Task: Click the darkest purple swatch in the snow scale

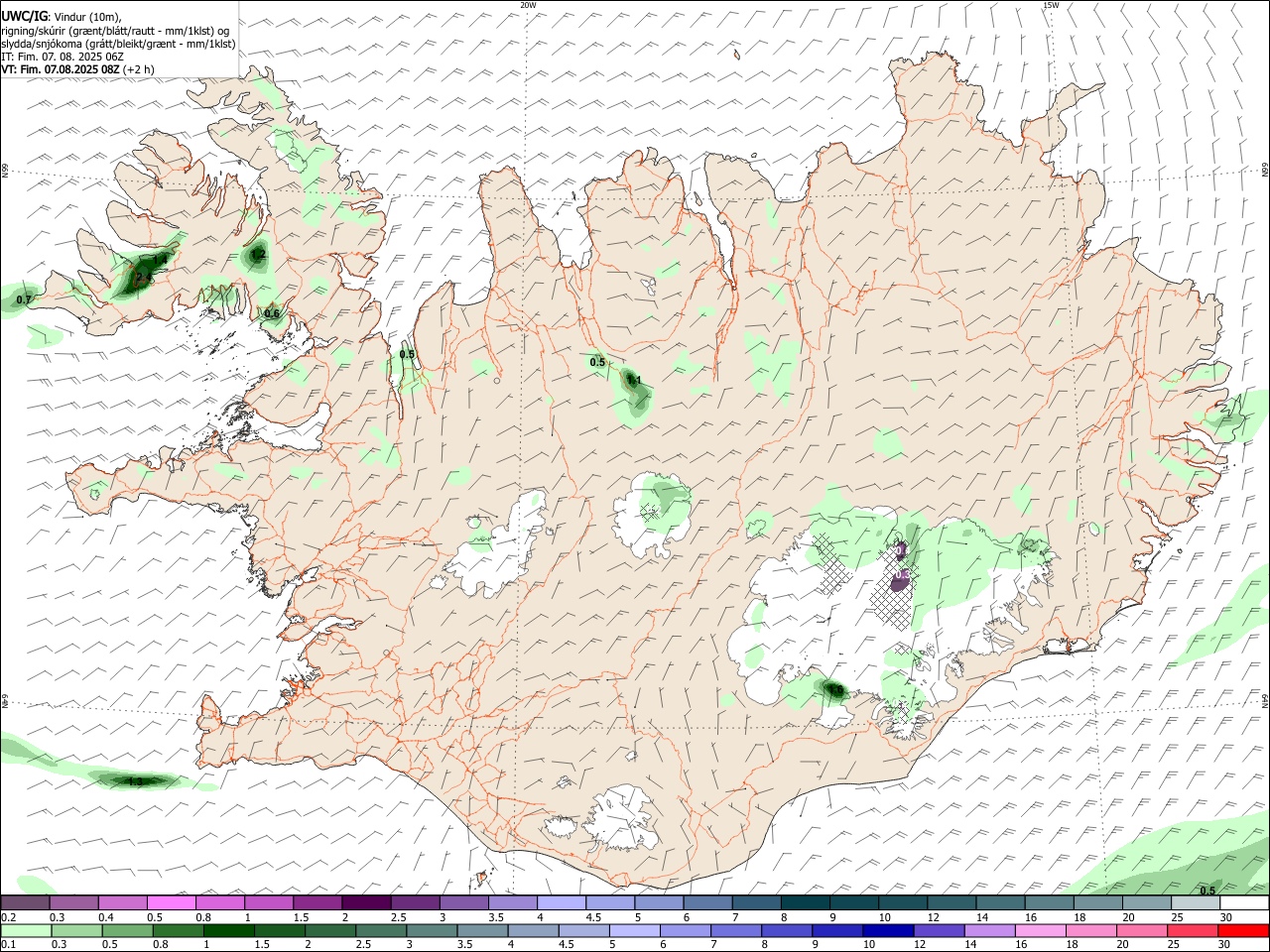Action: pyautogui.click(x=365, y=903)
